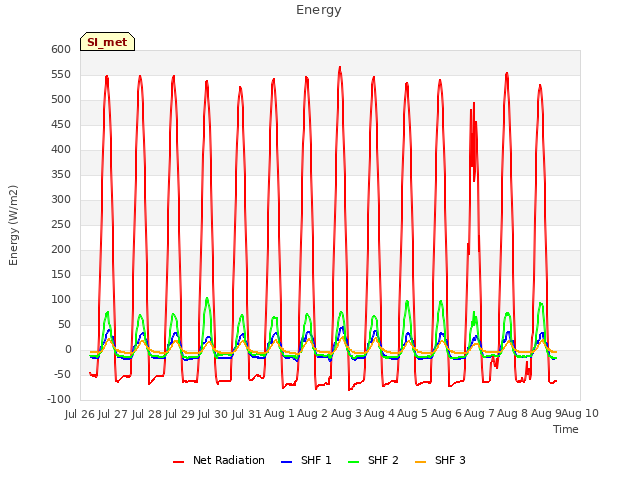Click the Energy chart title
Screen dimensions: 640x480
click(319, 10)
